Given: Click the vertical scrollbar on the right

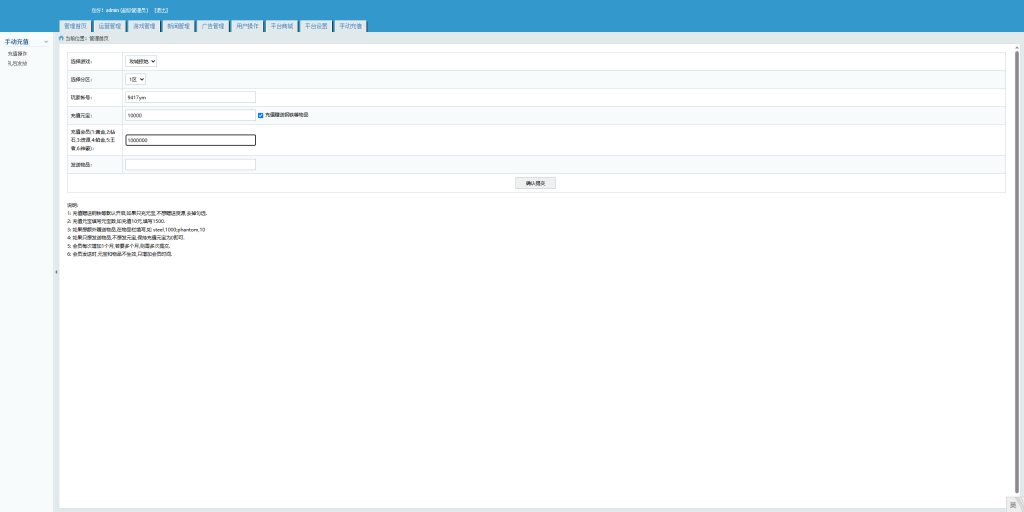Looking at the screenshot, I should click(x=1016, y=150).
